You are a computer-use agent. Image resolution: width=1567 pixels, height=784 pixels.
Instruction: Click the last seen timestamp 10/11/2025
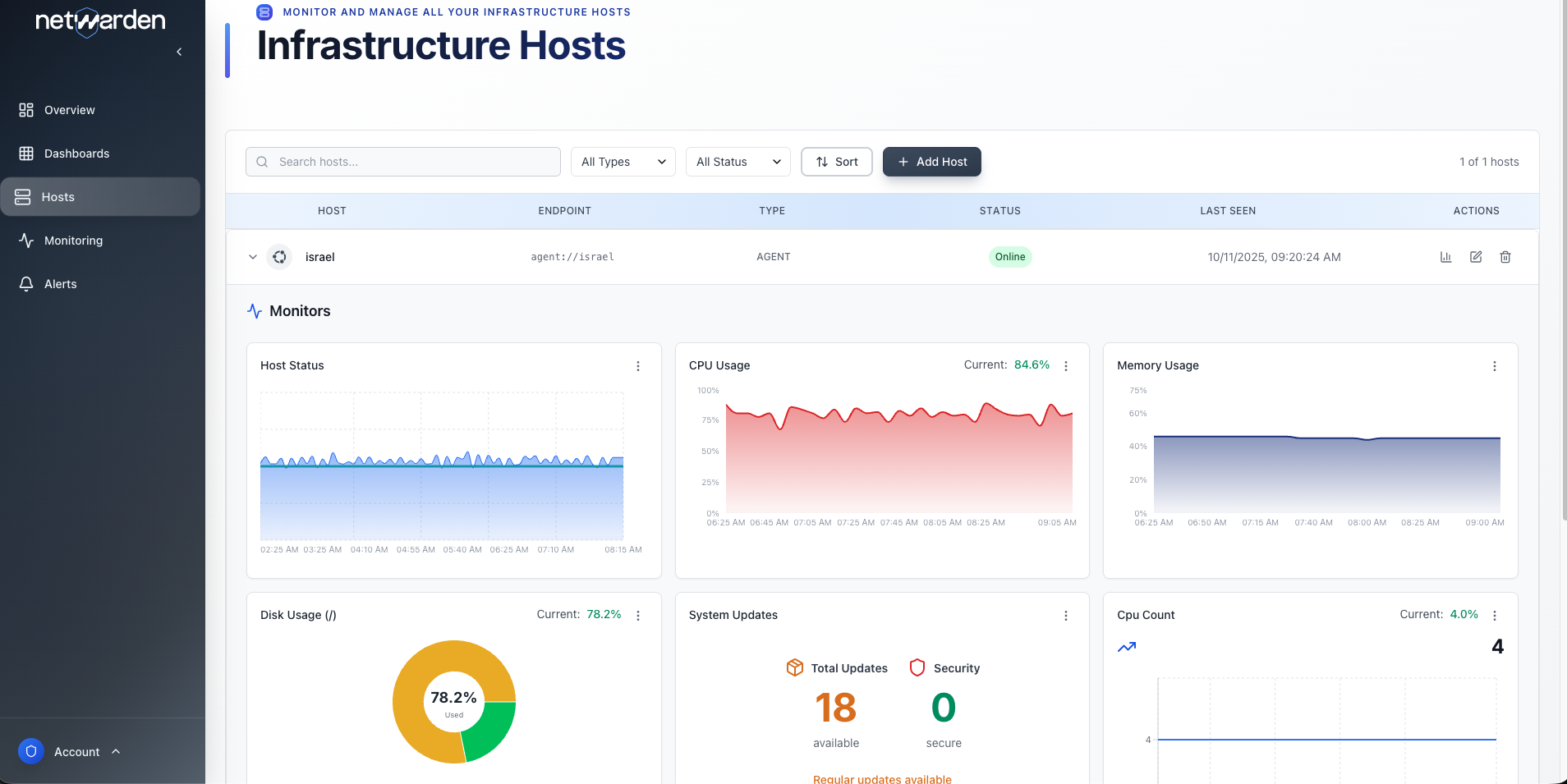(x=1275, y=257)
